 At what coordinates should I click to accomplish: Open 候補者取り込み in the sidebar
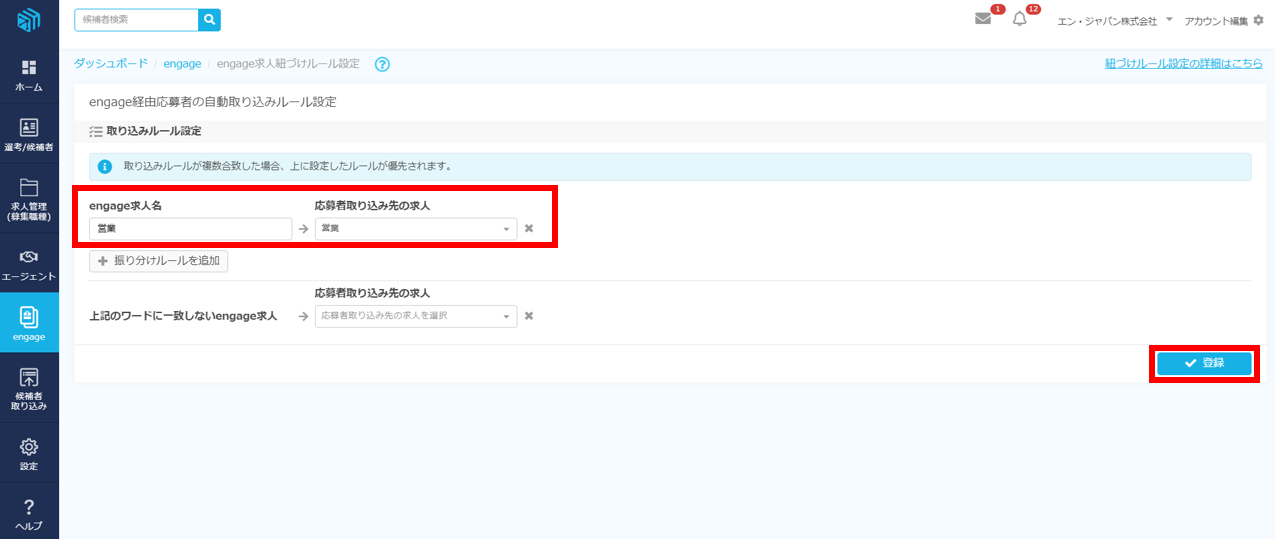coord(29,389)
